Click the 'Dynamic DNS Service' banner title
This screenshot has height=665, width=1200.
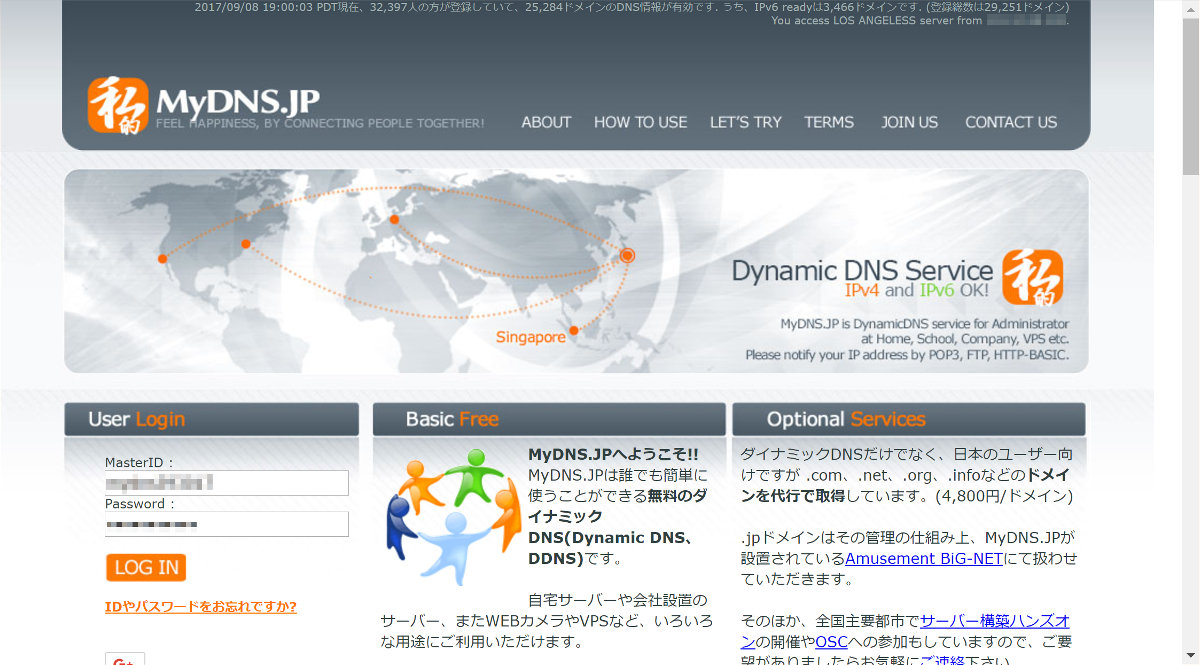(862, 271)
